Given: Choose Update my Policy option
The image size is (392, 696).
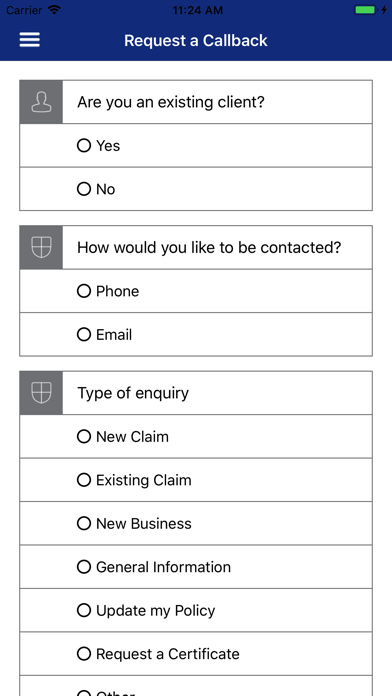Looking at the screenshot, I should 196,610.
